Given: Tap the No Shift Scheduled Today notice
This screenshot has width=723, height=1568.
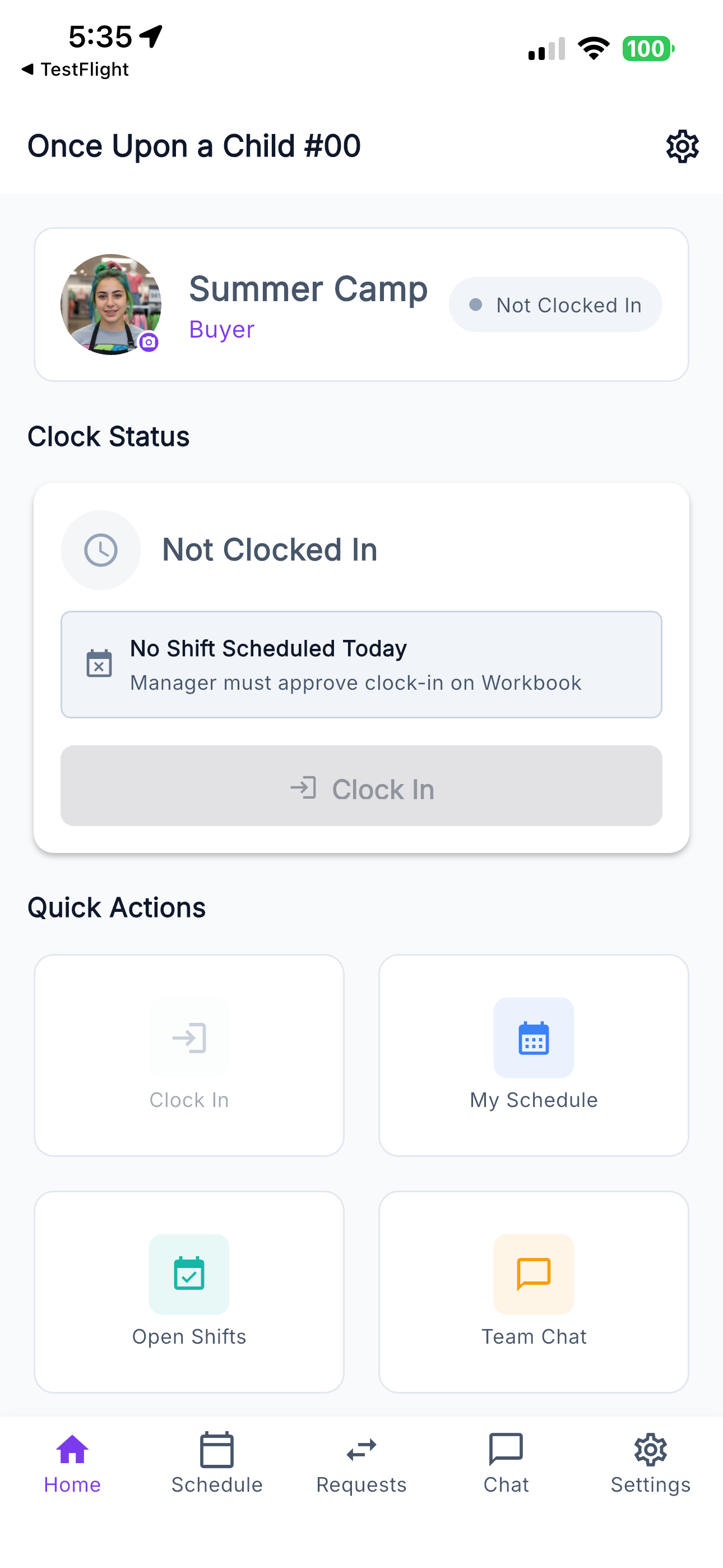Looking at the screenshot, I should click(361, 664).
